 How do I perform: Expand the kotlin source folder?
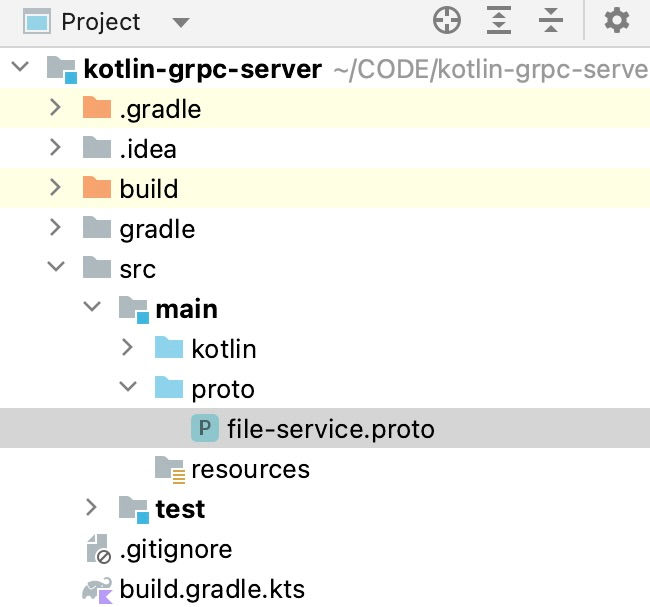point(127,347)
